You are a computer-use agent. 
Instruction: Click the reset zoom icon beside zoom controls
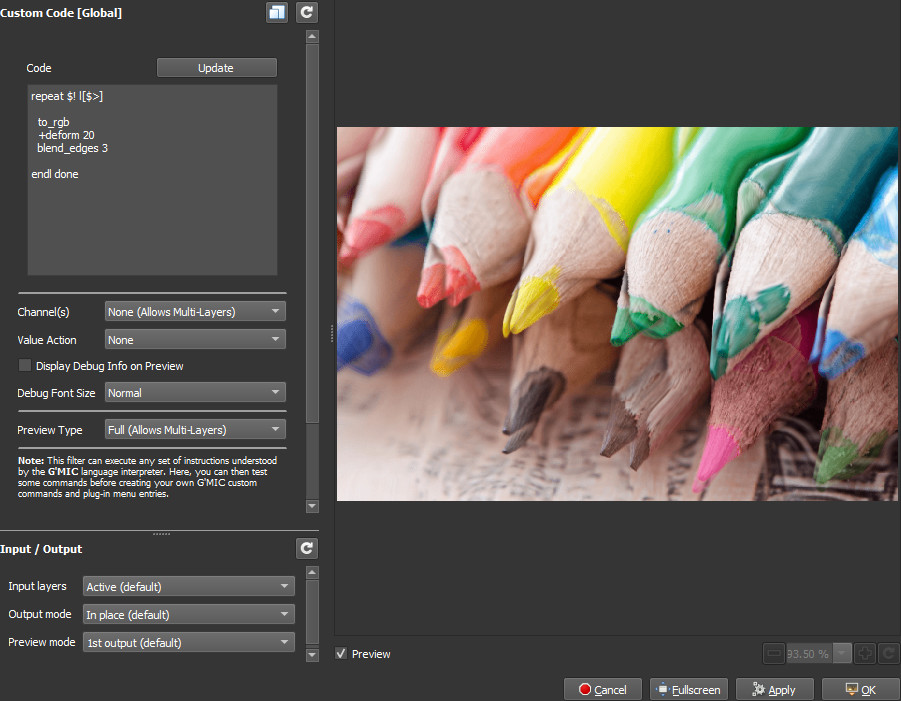pos(889,654)
